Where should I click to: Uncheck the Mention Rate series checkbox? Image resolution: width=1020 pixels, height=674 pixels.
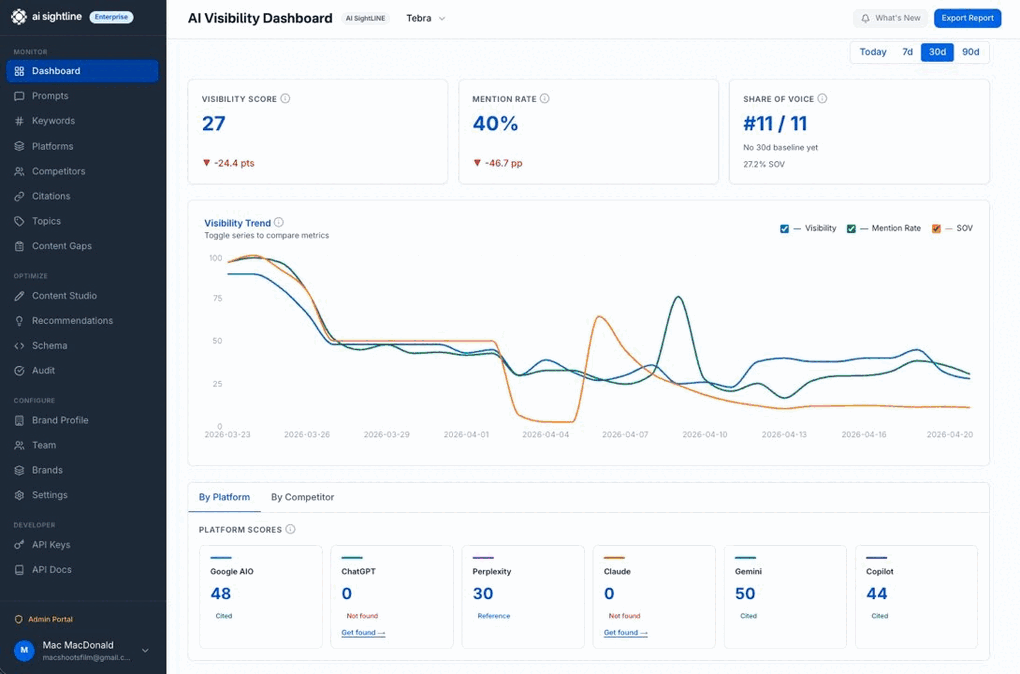pyautogui.click(x=851, y=229)
